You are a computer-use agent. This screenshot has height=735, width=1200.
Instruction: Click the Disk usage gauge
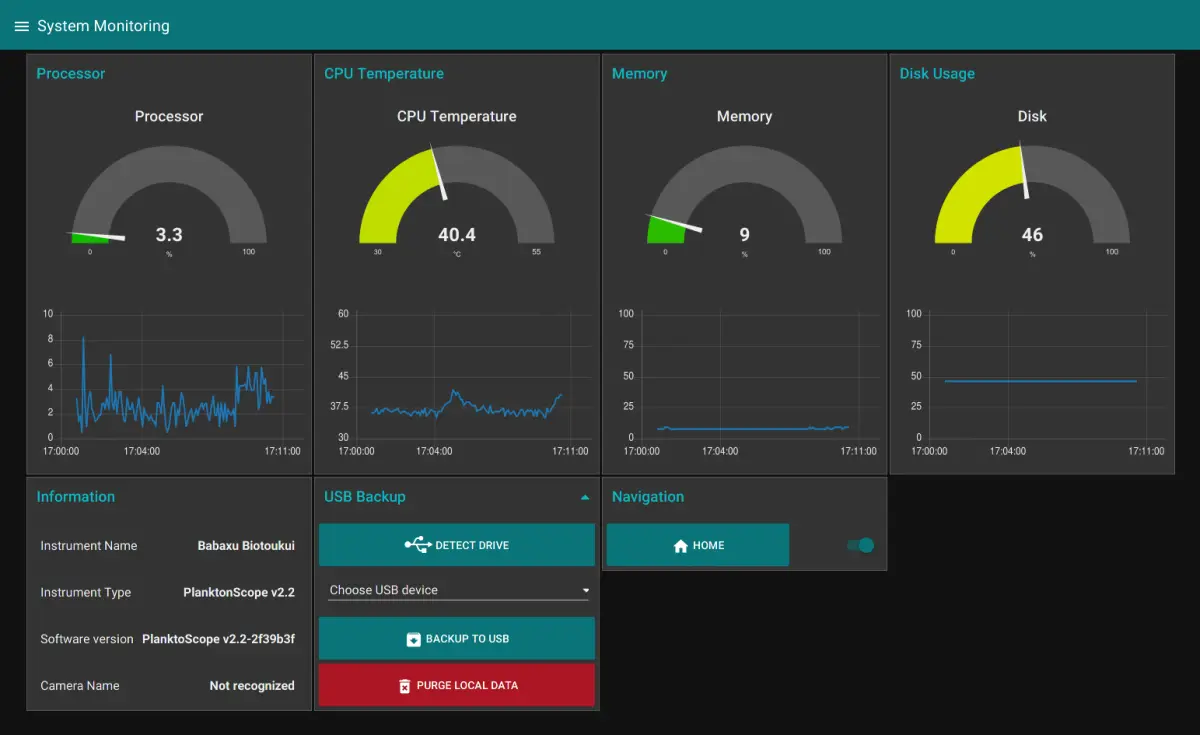click(x=1032, y=195)
